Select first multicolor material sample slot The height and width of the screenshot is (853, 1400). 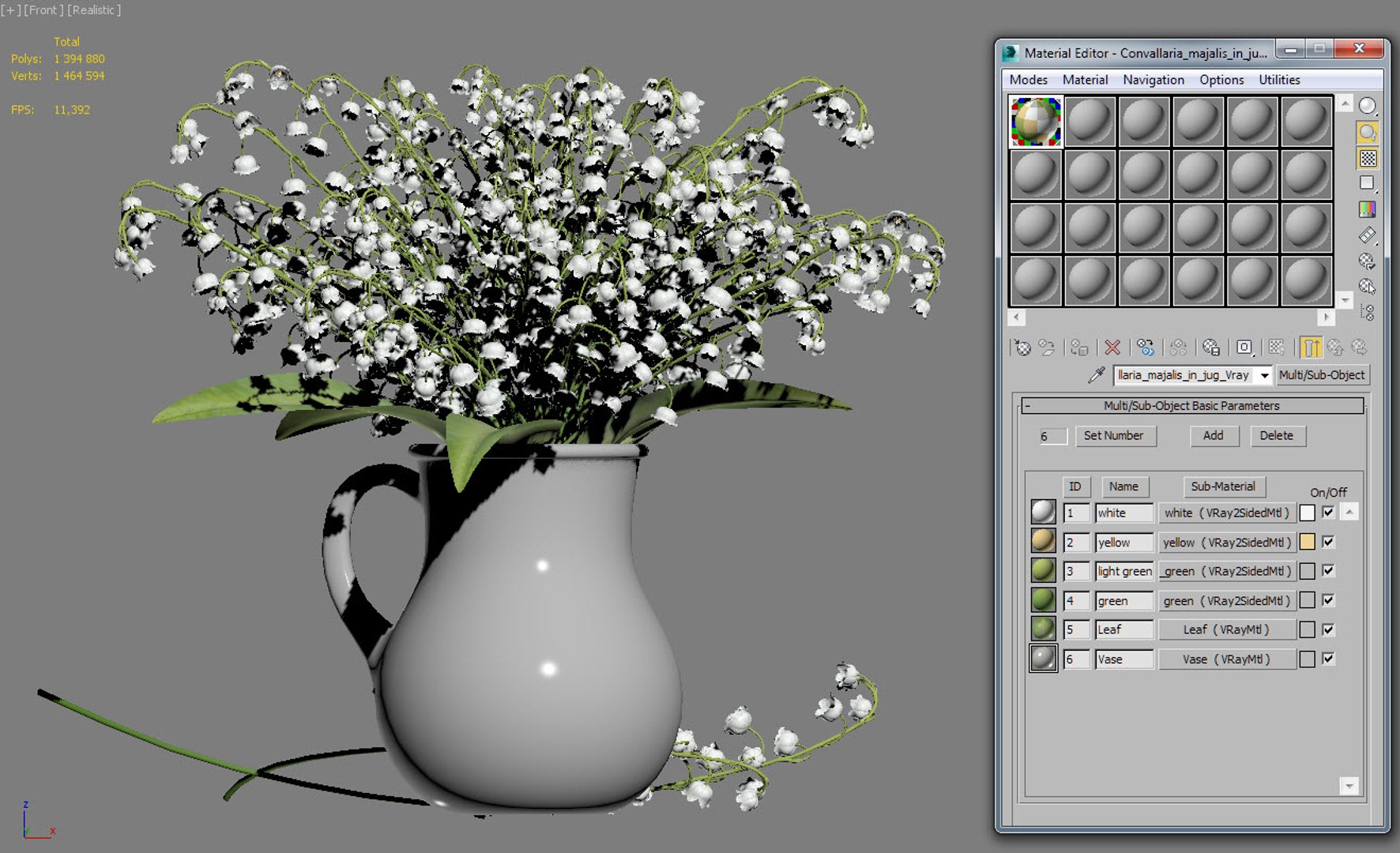point(1036,122)
